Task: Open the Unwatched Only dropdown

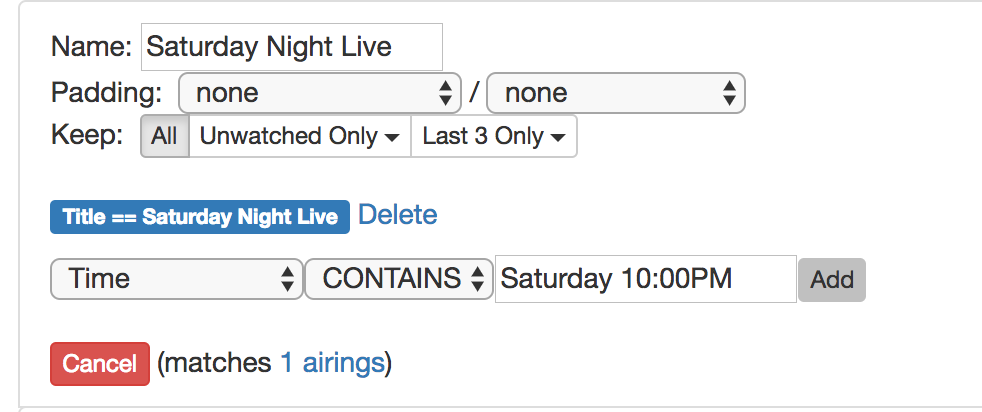Action: pyautogui.click(x=299, y=137)
